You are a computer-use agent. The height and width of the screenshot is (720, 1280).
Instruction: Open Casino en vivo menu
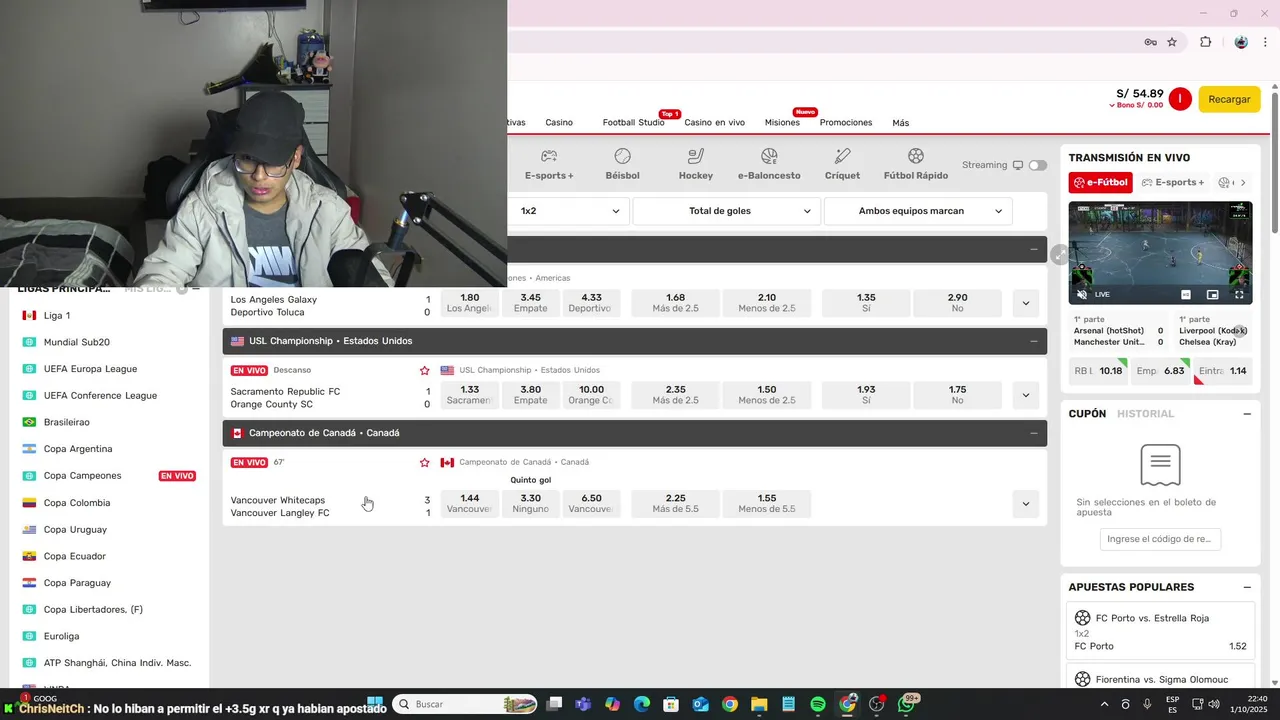click(714, 123)
